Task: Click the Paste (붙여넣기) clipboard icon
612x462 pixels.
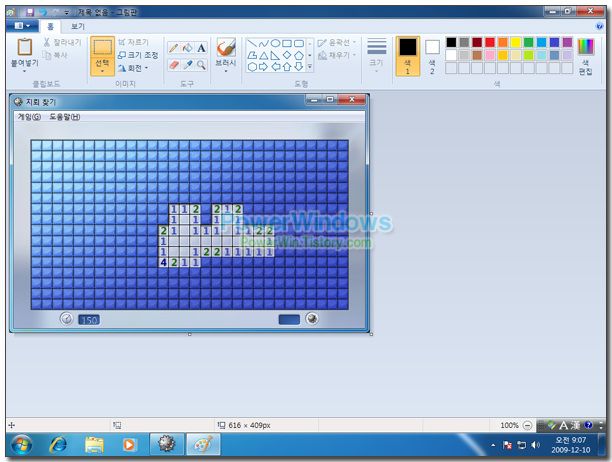Action: pos(25,47)
